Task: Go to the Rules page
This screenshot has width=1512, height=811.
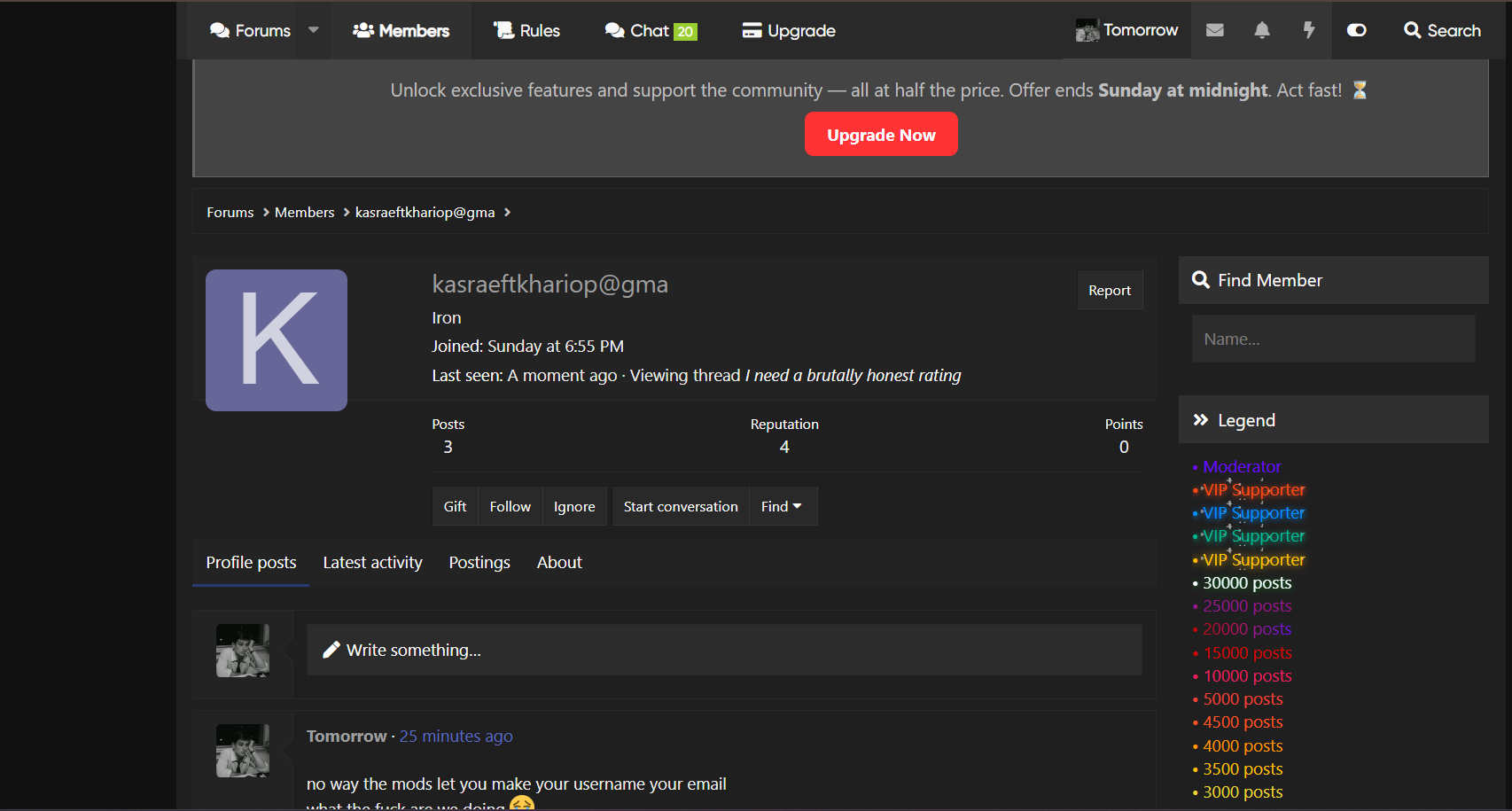Action: point(526,31)
